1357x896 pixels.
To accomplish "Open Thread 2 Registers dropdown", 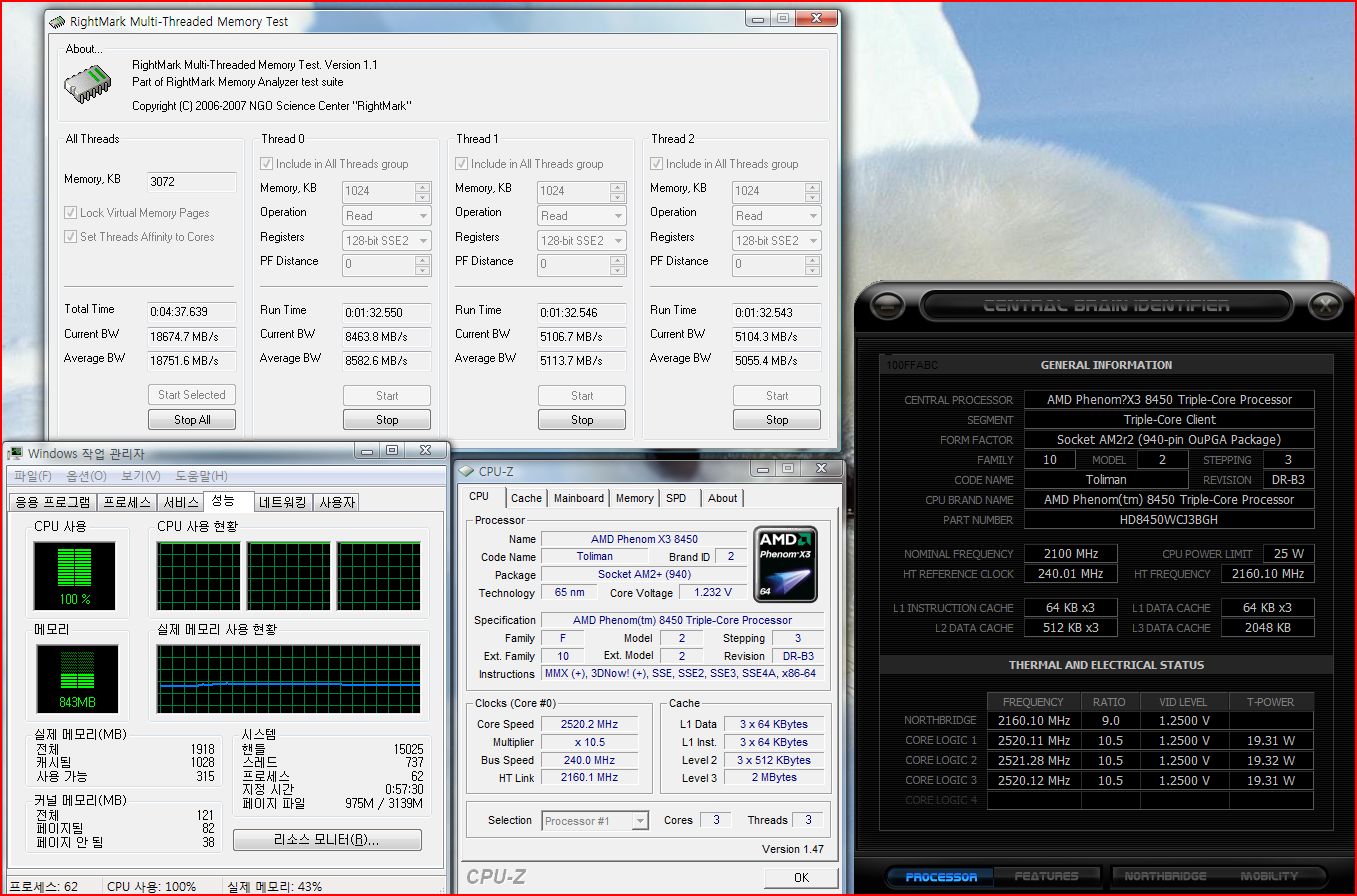I will point(777,240).
